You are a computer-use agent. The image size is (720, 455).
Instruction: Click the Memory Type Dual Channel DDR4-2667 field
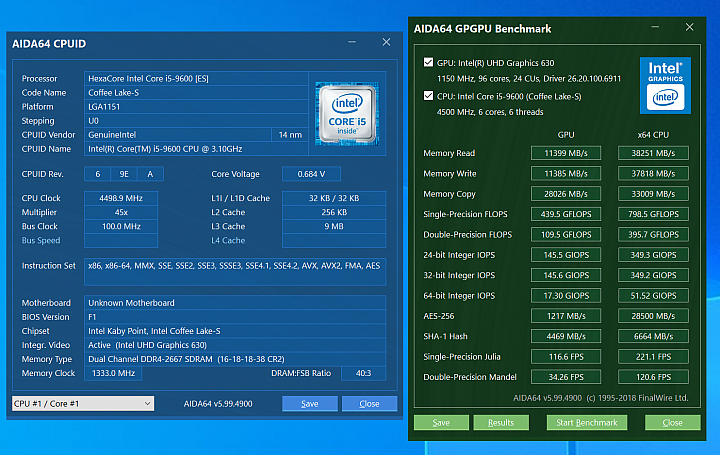tap(235, 359)
